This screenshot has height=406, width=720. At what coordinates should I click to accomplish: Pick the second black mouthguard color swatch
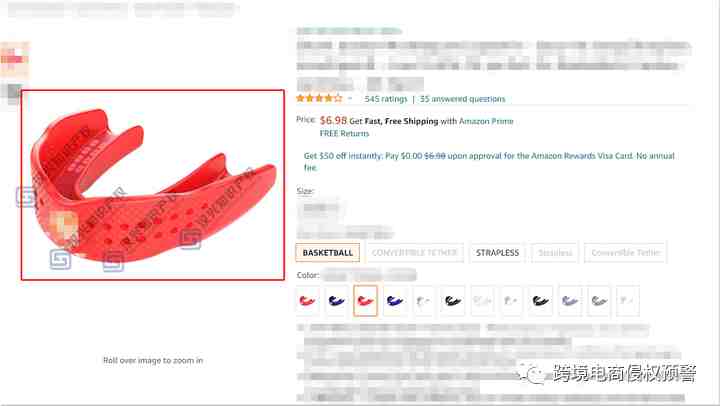pos(540,301)
